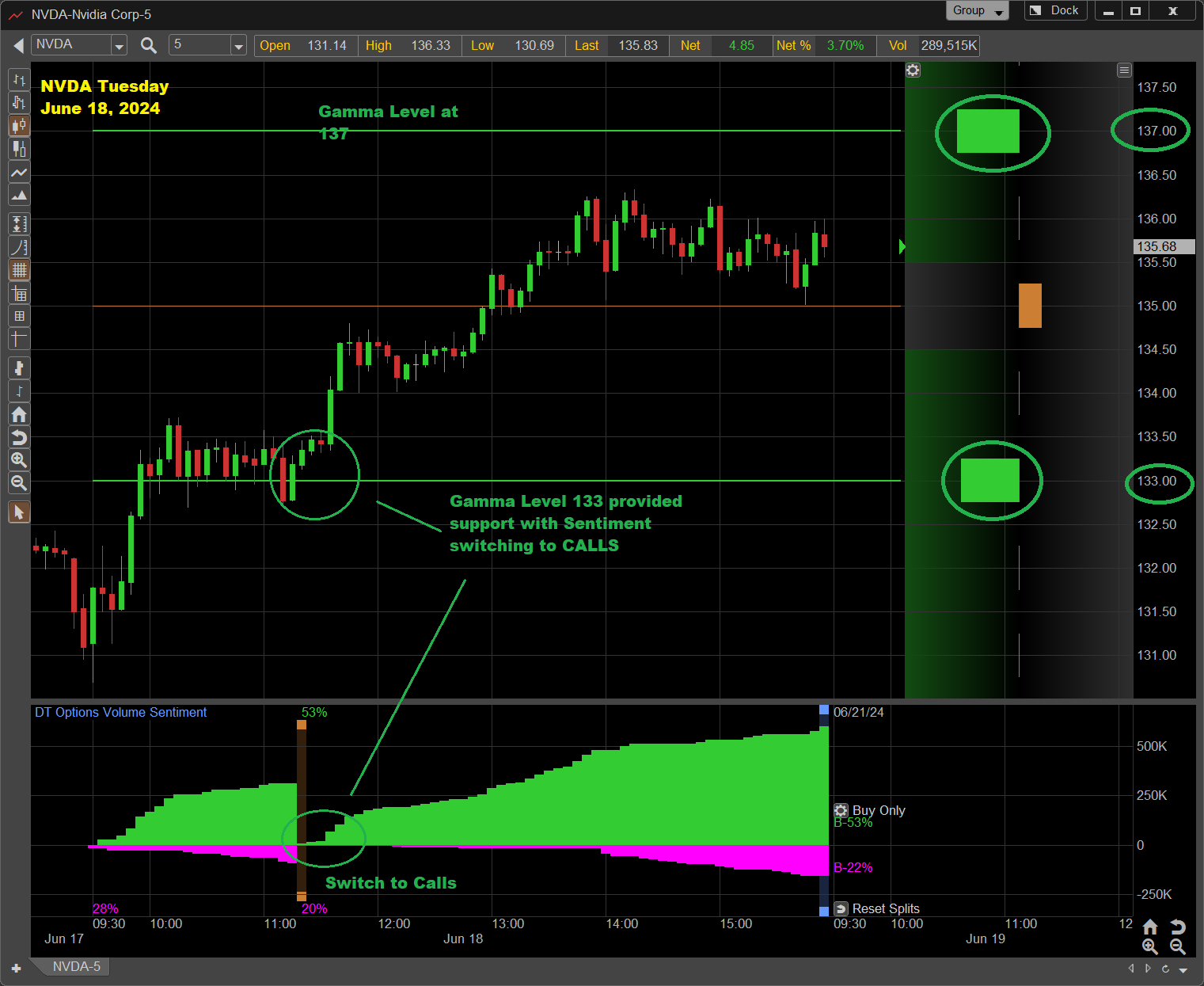Click the Open value 131.14
Viewport: 1204px width, 986px height.
click(x=327, y=45)
